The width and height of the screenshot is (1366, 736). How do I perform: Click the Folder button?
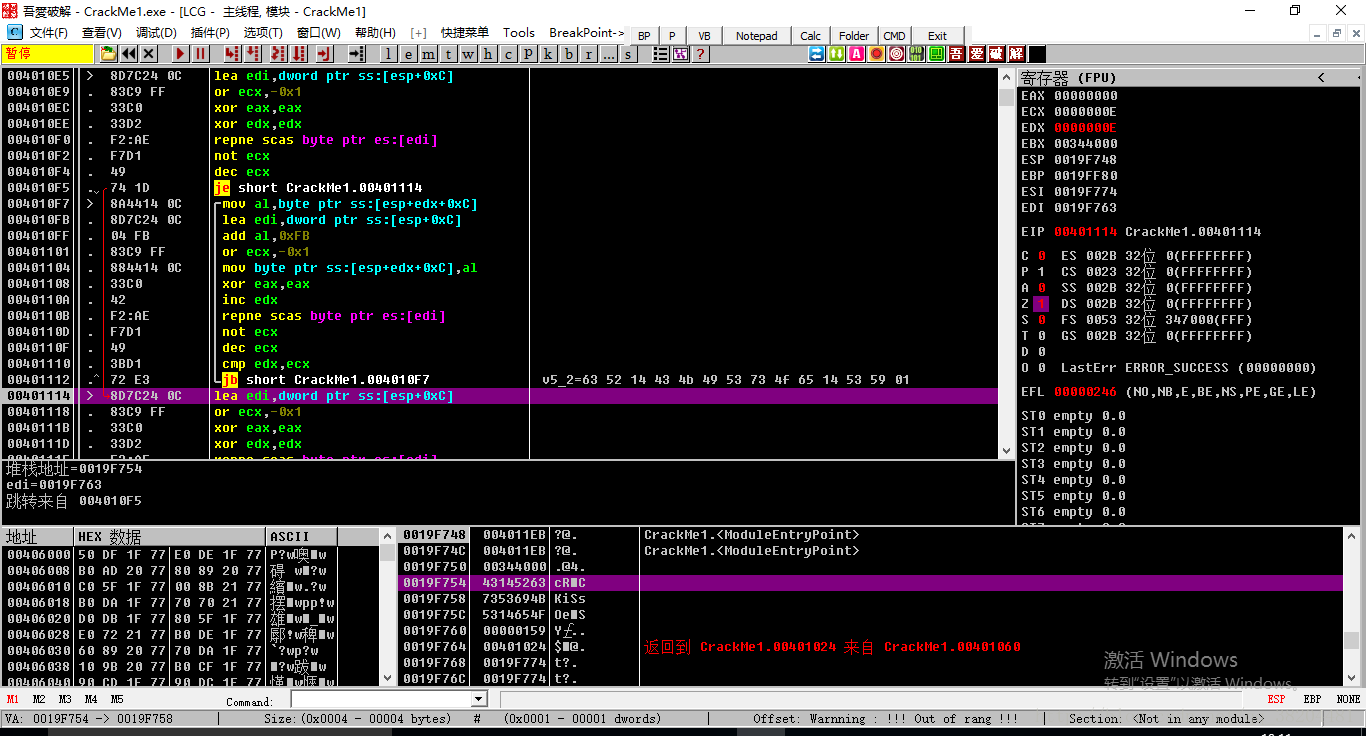point(854,36)
